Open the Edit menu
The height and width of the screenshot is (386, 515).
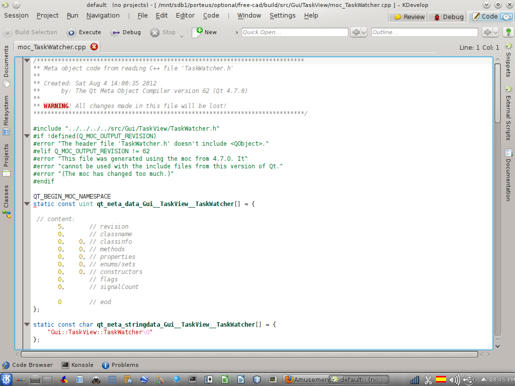pyautogui.click(x=162, y=16)
